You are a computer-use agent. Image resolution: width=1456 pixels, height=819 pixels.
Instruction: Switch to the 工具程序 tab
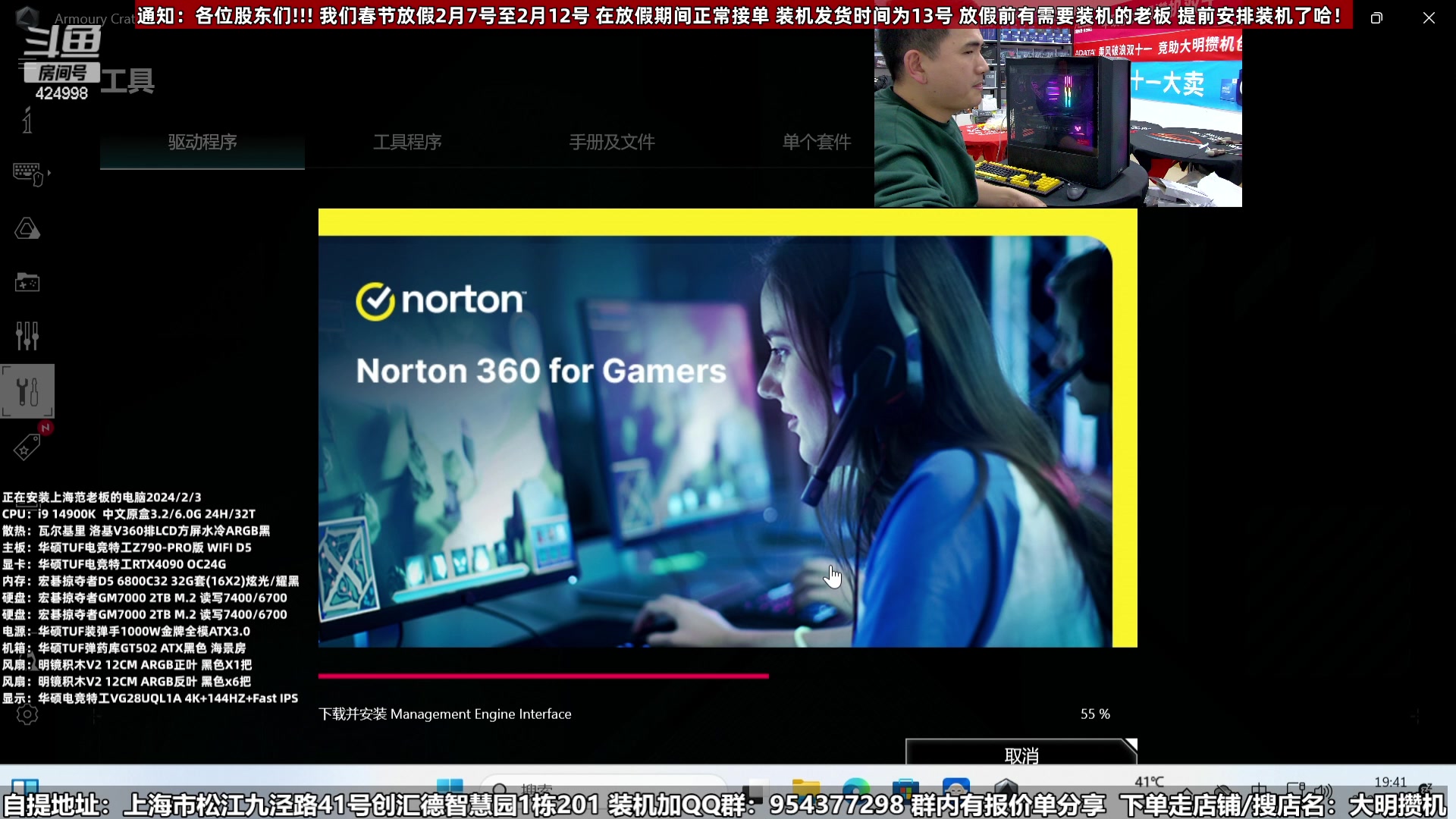point(407,142)
